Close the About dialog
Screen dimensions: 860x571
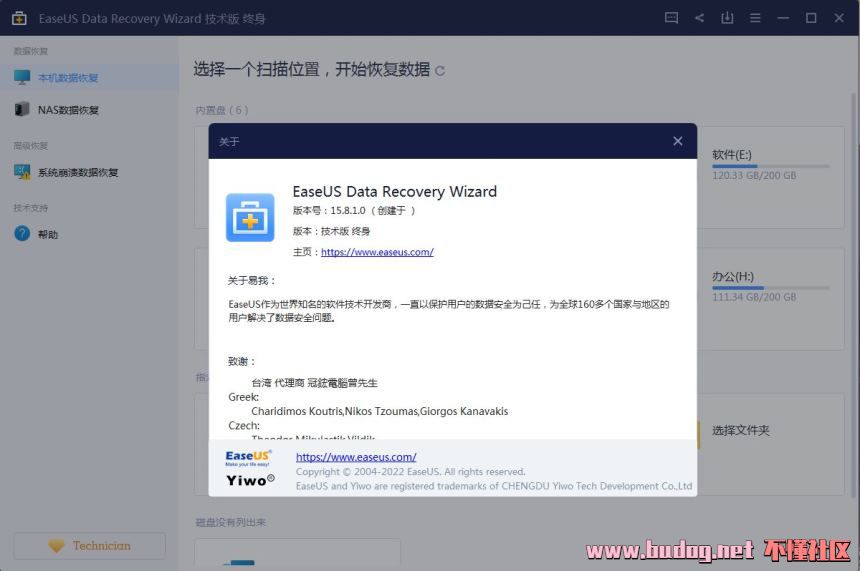[678, 141]
